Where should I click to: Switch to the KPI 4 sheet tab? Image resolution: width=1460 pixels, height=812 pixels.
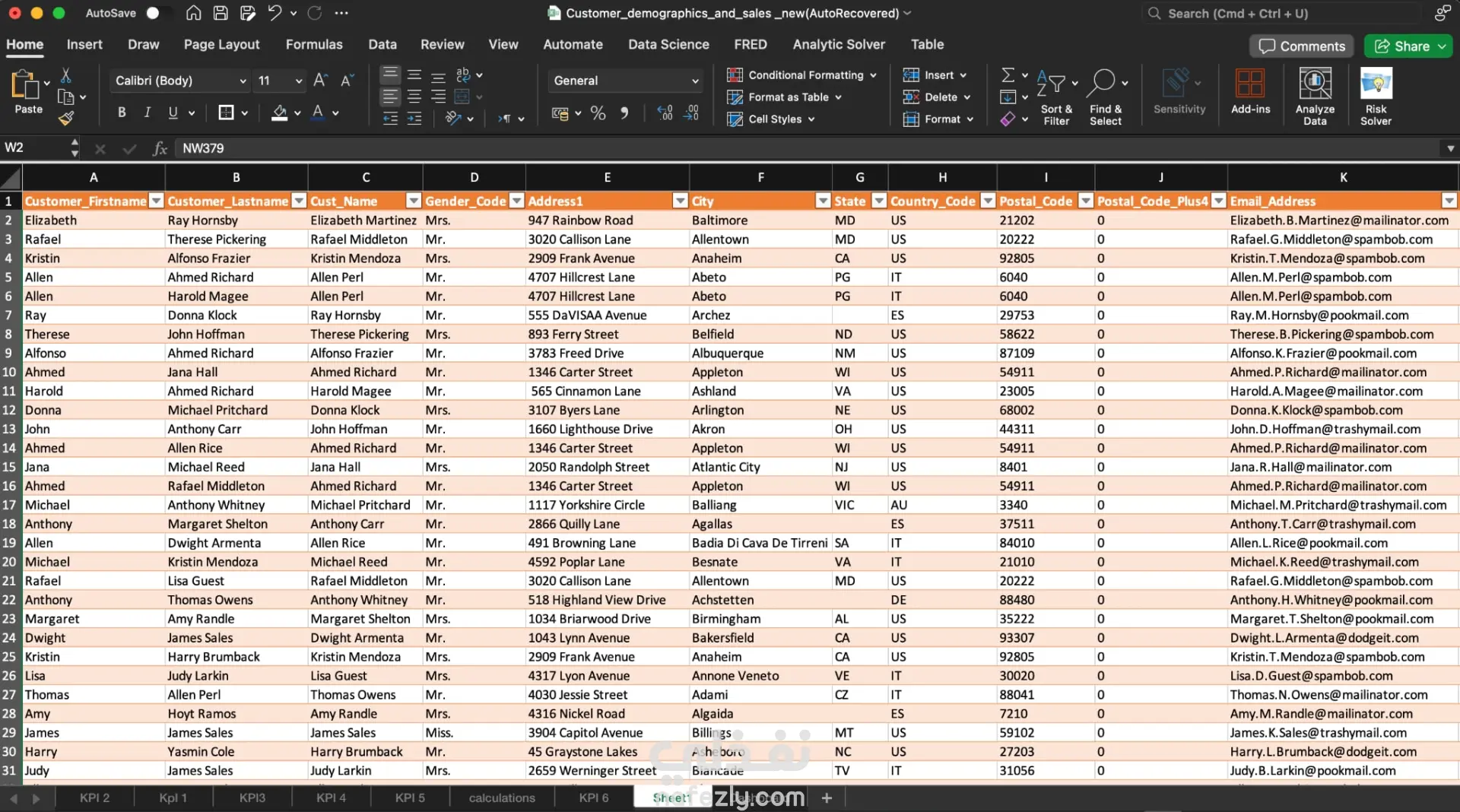pos(331,798)
